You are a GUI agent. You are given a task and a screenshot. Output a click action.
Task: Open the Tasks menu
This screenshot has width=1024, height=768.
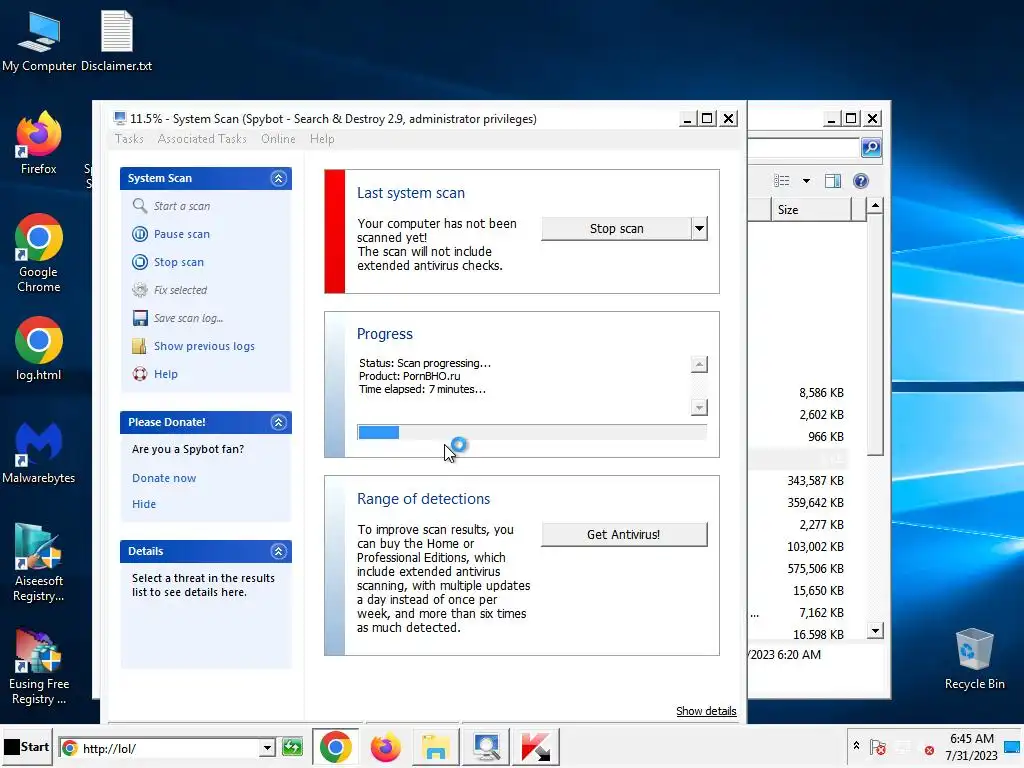(x=129, y=138)
